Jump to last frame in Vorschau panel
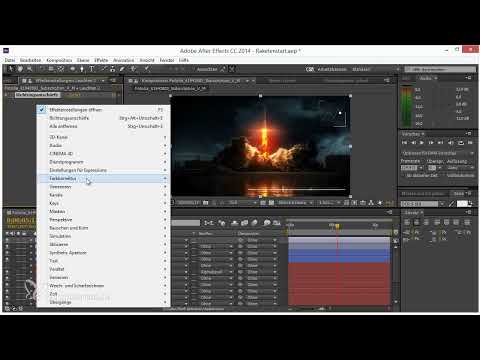 pyautogui.click(x=440, y=143)
